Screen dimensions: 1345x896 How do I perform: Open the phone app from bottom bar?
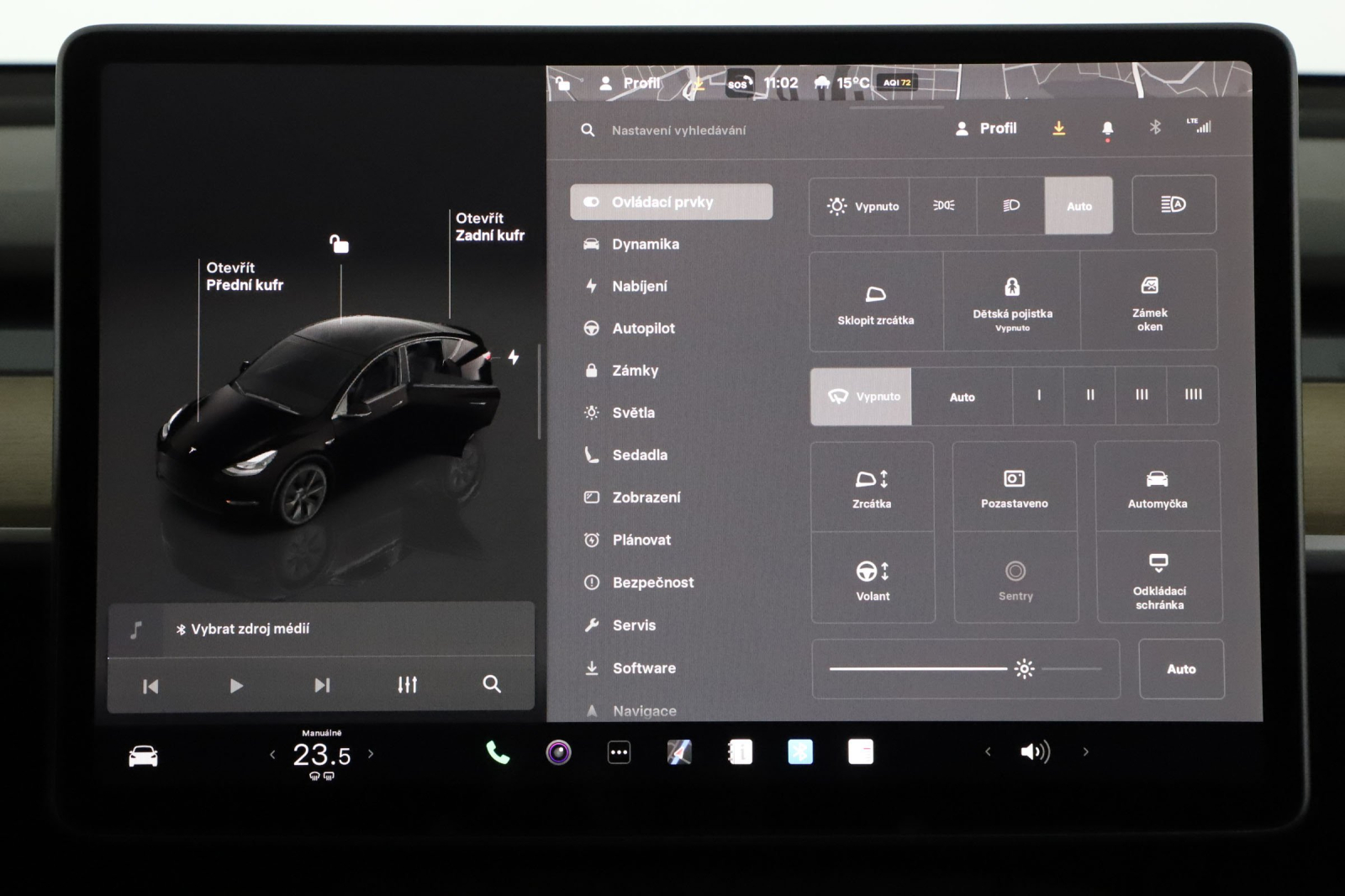496,751
